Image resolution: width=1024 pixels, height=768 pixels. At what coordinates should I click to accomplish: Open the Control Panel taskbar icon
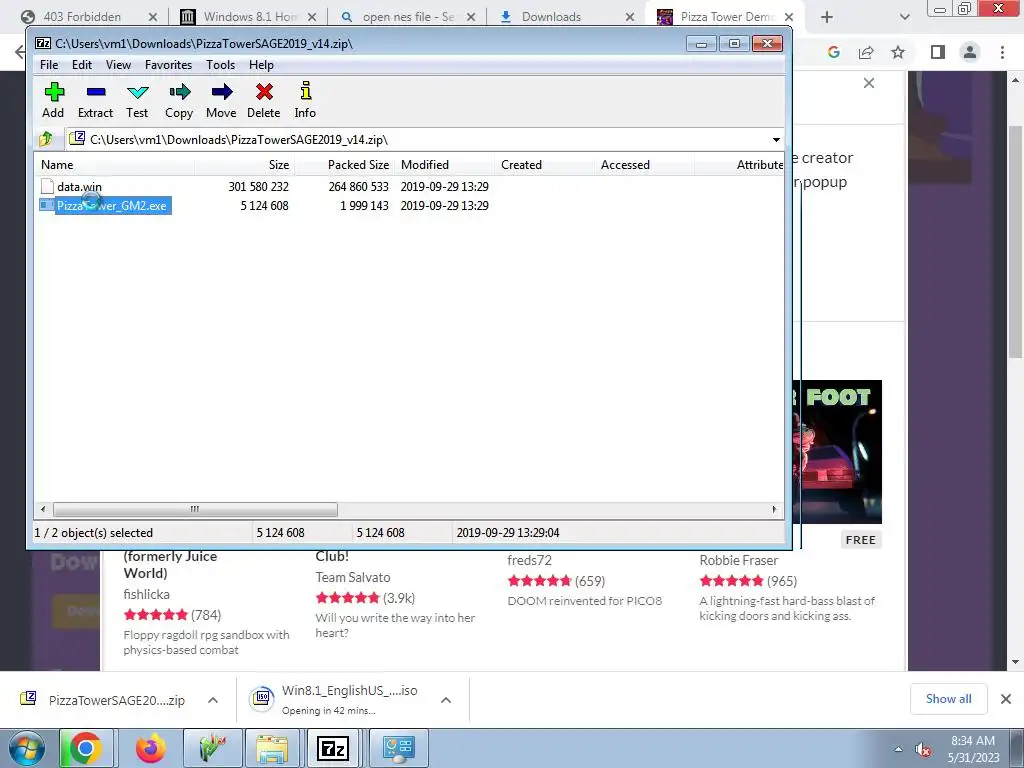(398, 748)
